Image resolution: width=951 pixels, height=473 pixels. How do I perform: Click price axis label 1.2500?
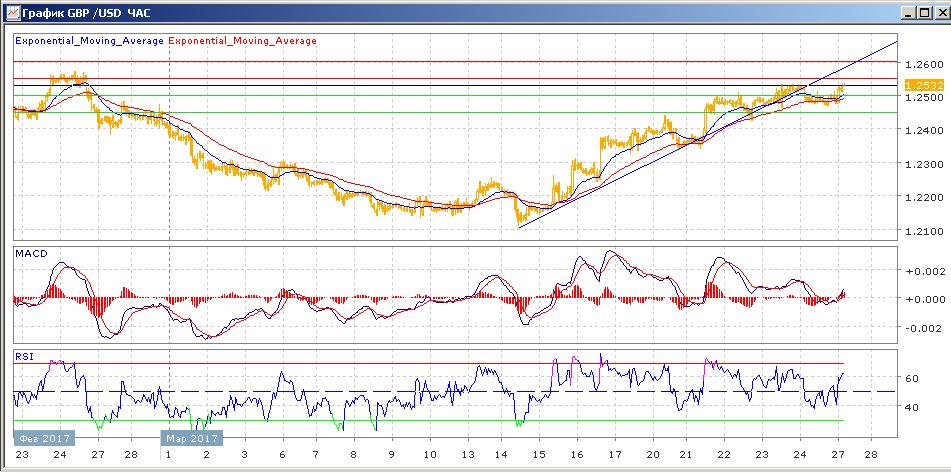pyautogui.click(x=922, y=97)
